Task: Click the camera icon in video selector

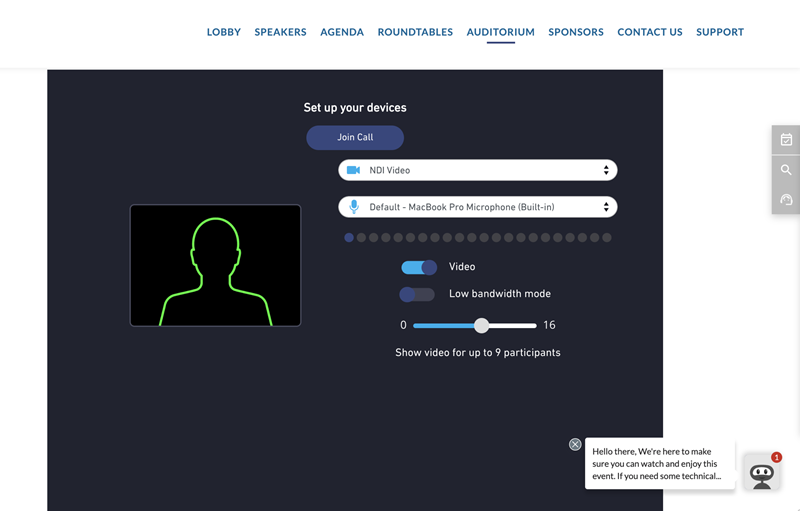Action: [353, 170]
